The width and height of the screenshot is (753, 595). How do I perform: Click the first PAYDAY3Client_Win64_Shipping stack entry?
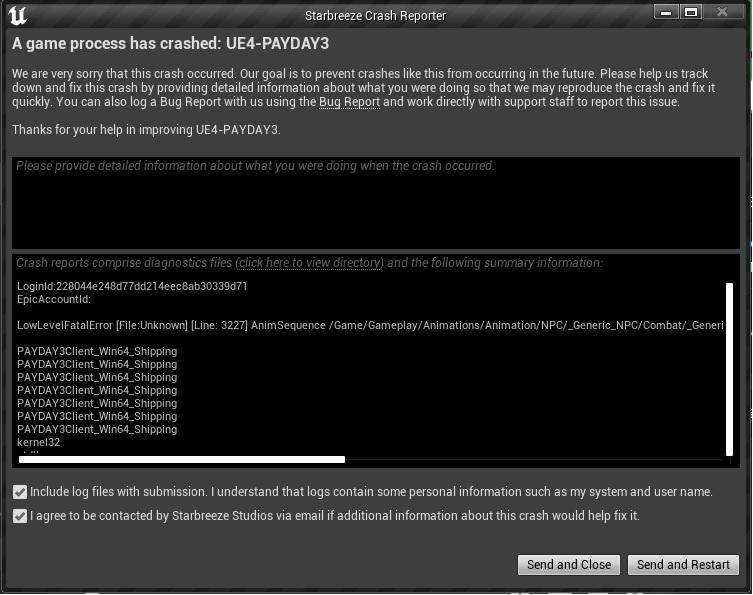pos(97,352)
